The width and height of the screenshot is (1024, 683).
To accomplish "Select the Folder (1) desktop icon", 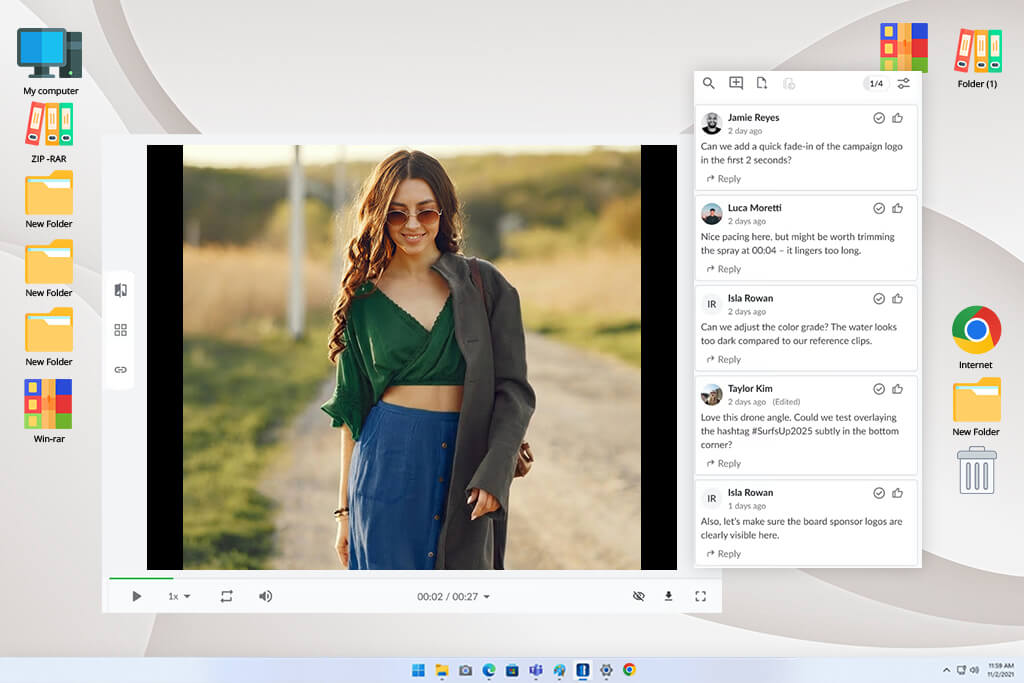I will [x=977, y=58].
